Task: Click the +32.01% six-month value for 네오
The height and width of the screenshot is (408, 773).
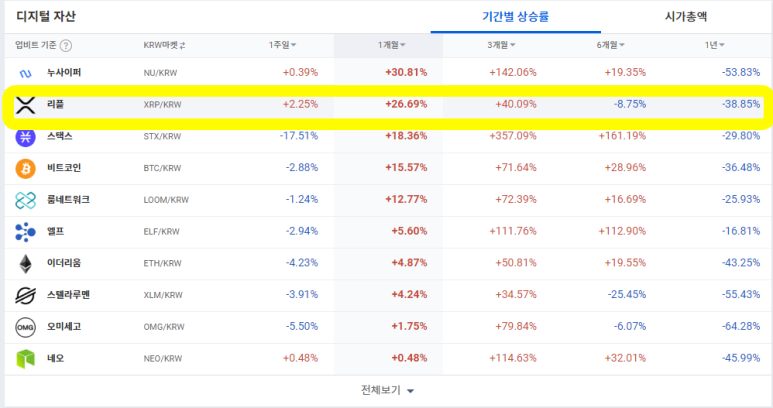Action: click(x=625, y=358)
